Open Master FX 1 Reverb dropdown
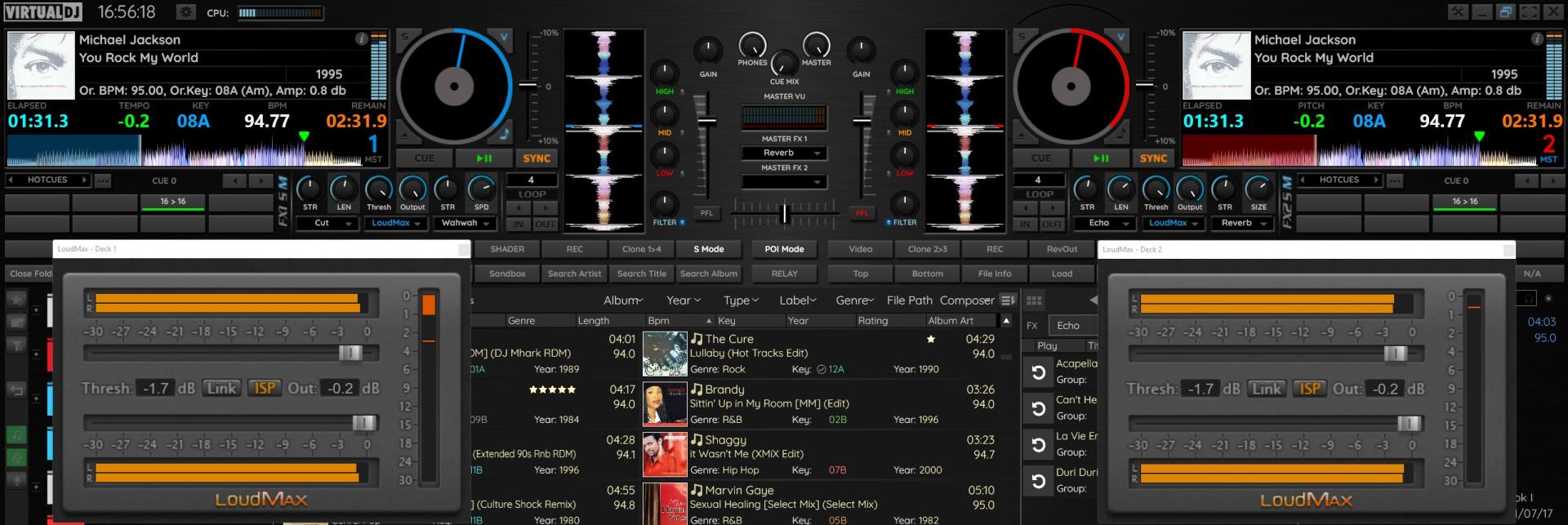 [784, 153]
